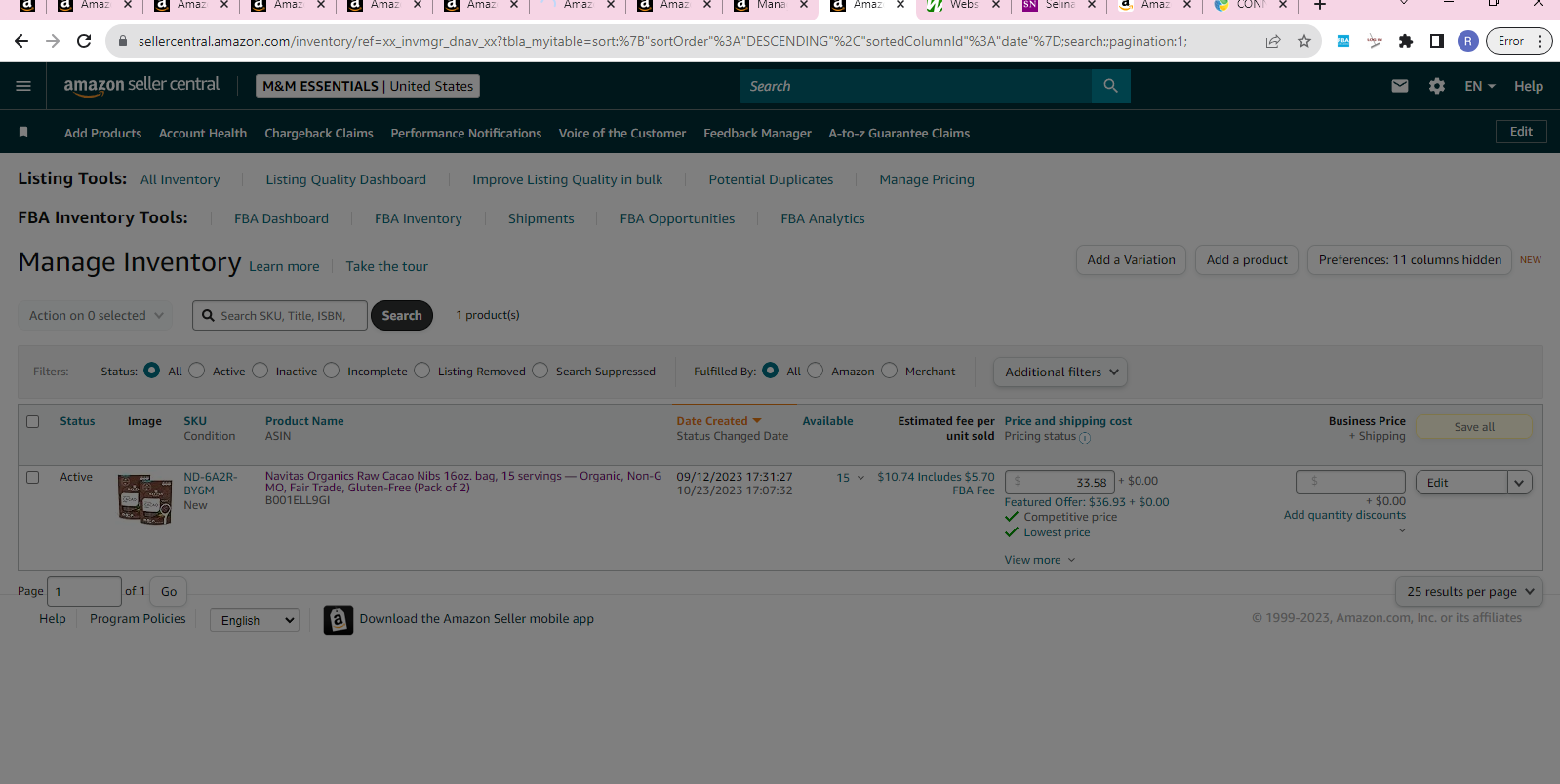Viewport: 1560px width, 784px height.
Task: Focus the Search SKU, Title, ISBN field
Action: [x=280, y=315]
